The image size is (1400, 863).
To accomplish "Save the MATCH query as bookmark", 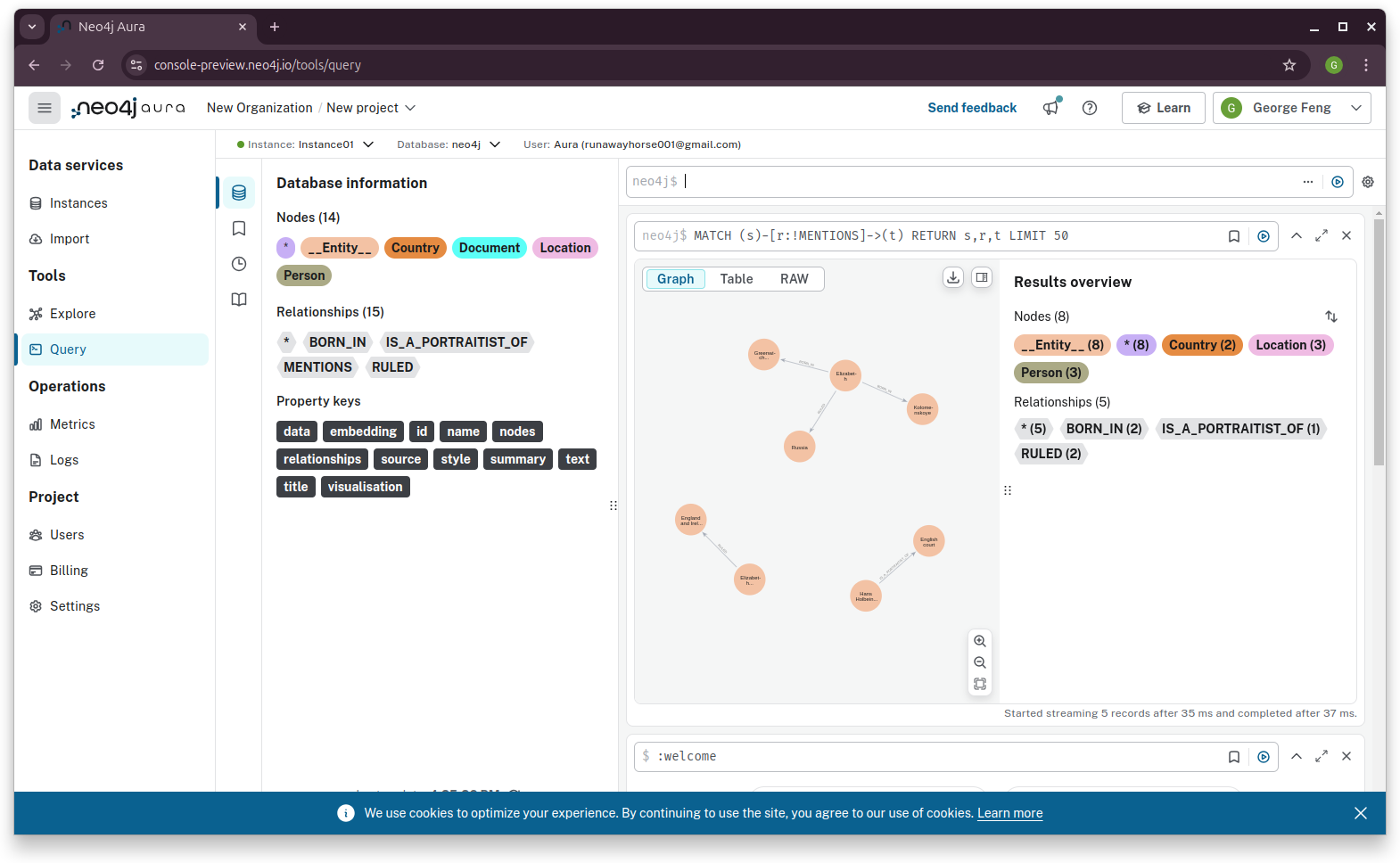I will [1234, 236].
